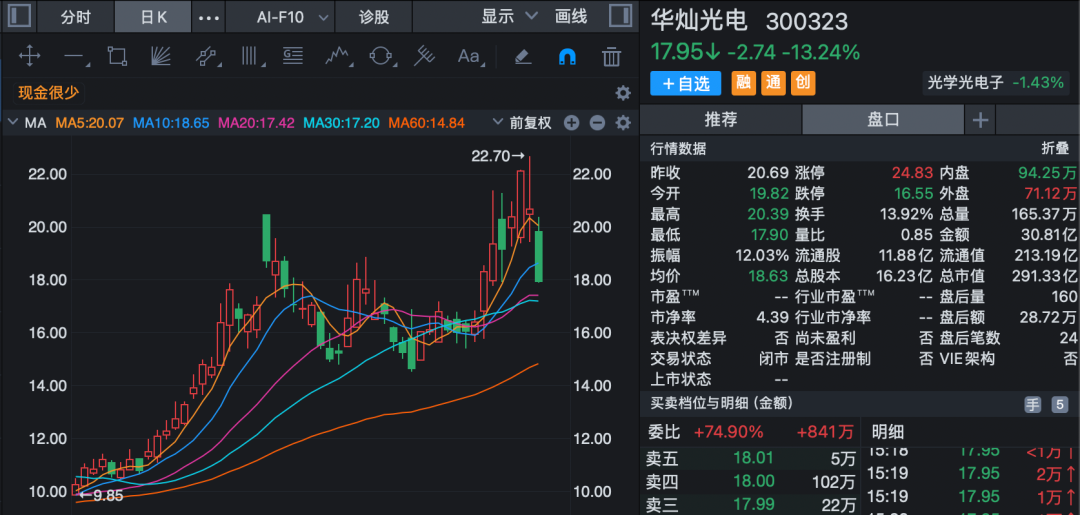Image resolution: width=1080 pixels, height=515 pixels.
Task: Open the 画线 drawing tools tab
Action: [x=571, y=17]
